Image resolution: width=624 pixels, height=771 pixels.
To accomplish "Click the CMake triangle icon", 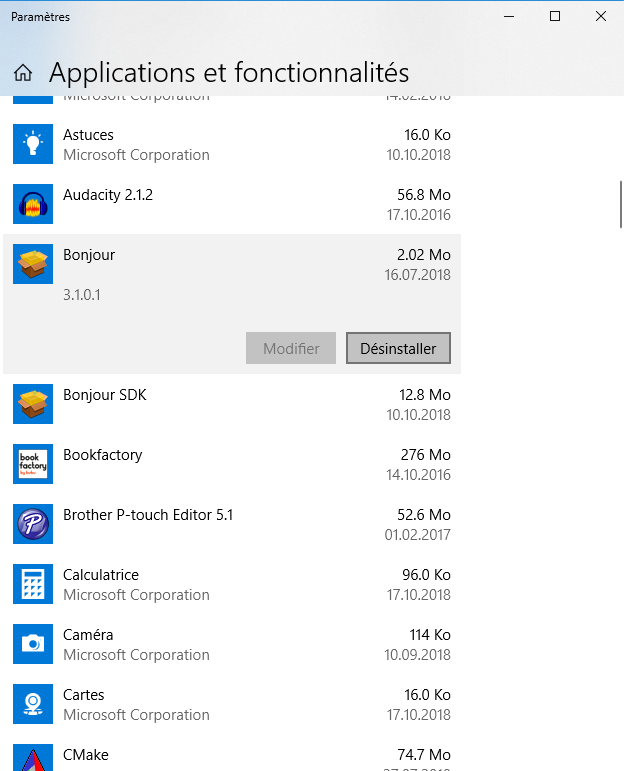I will click(x=33, y=757).
